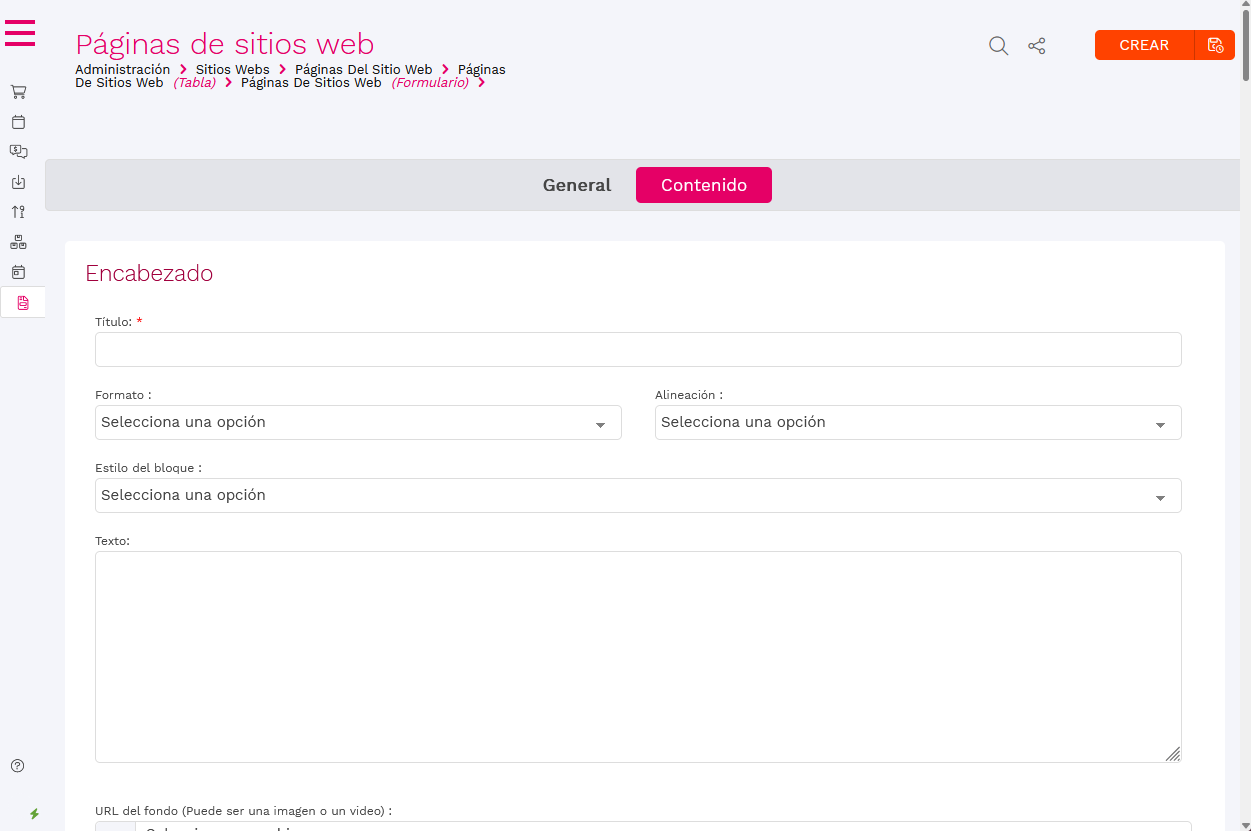
Task: Open the dollar chat bubbles sidebar icon
Action: [x=18, y=152]
